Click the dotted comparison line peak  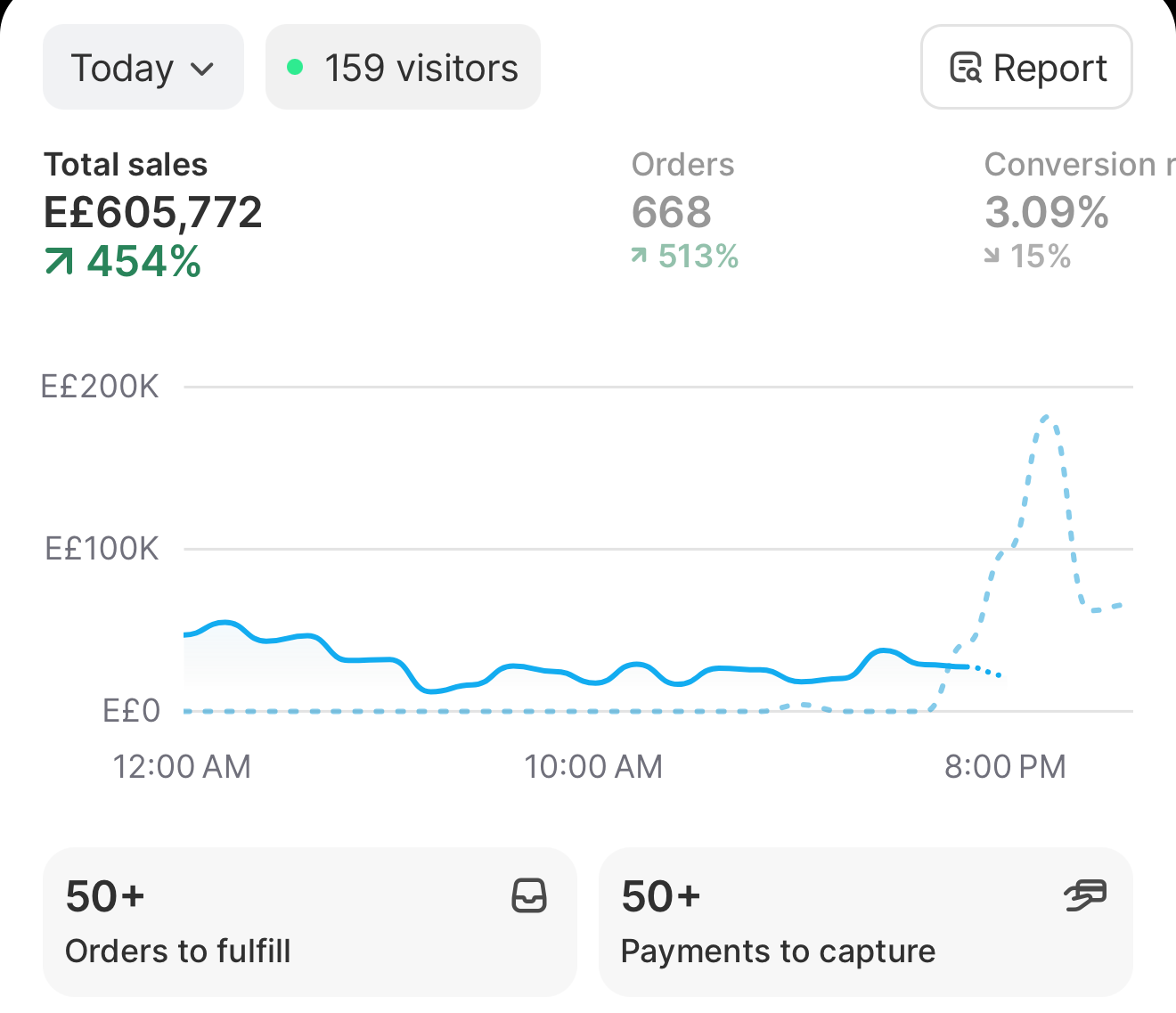[1047, 418]
